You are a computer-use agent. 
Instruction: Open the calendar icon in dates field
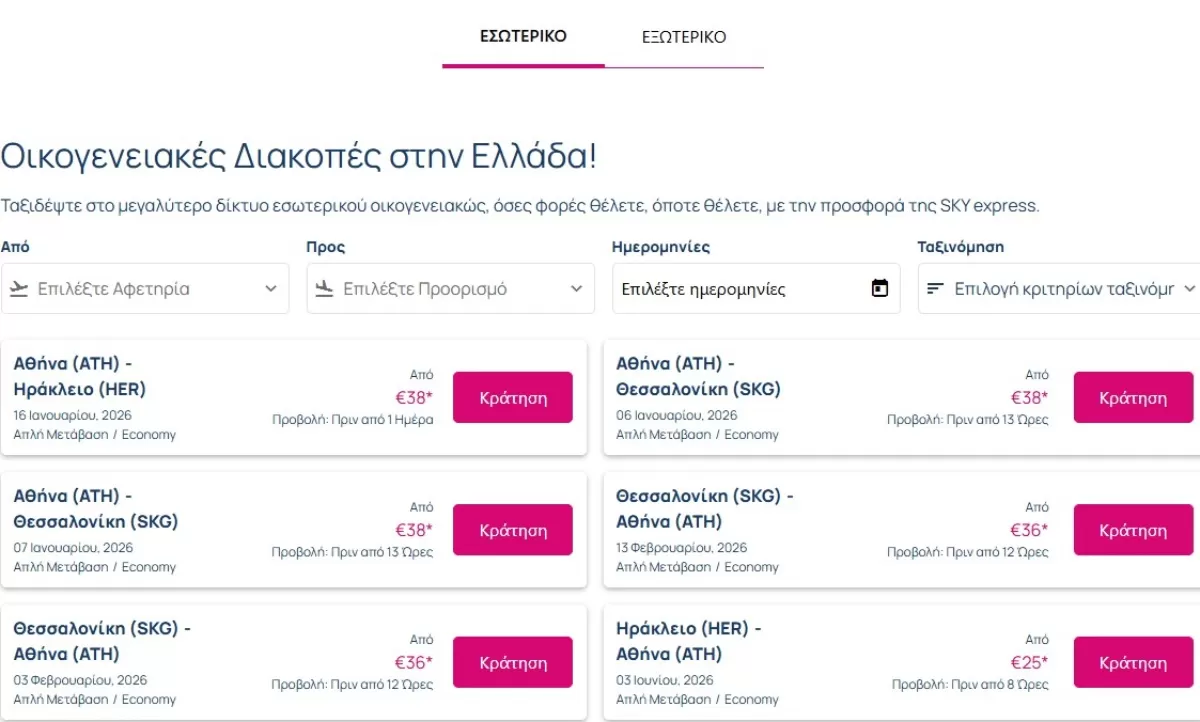(x=880, y=289)
